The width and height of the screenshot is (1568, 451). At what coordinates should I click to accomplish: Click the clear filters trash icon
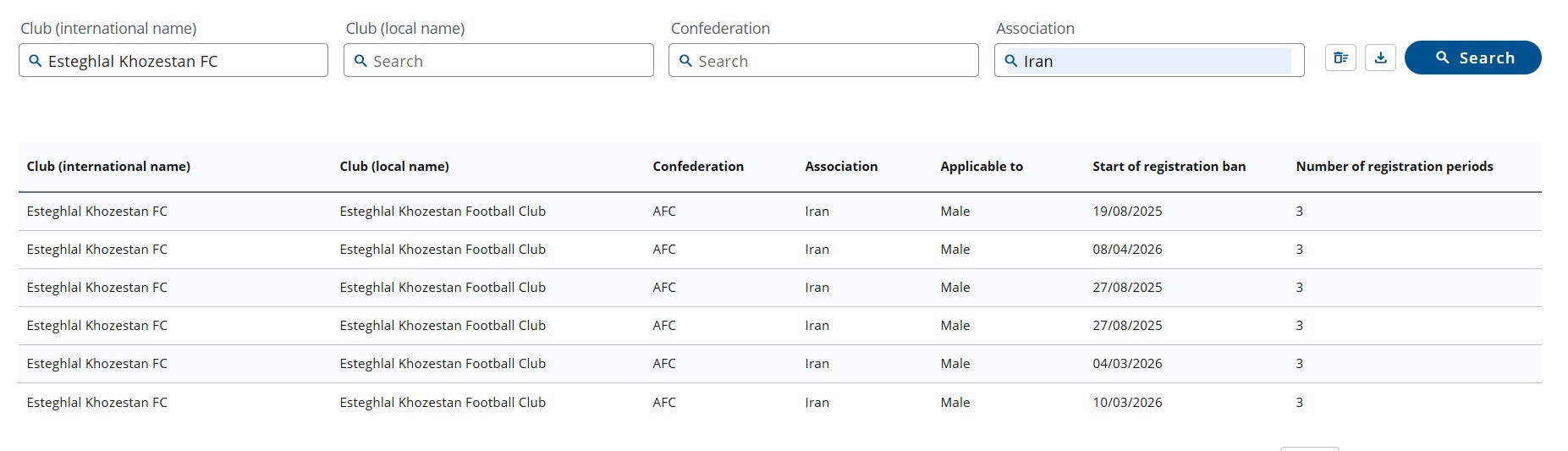point(1340,58)
